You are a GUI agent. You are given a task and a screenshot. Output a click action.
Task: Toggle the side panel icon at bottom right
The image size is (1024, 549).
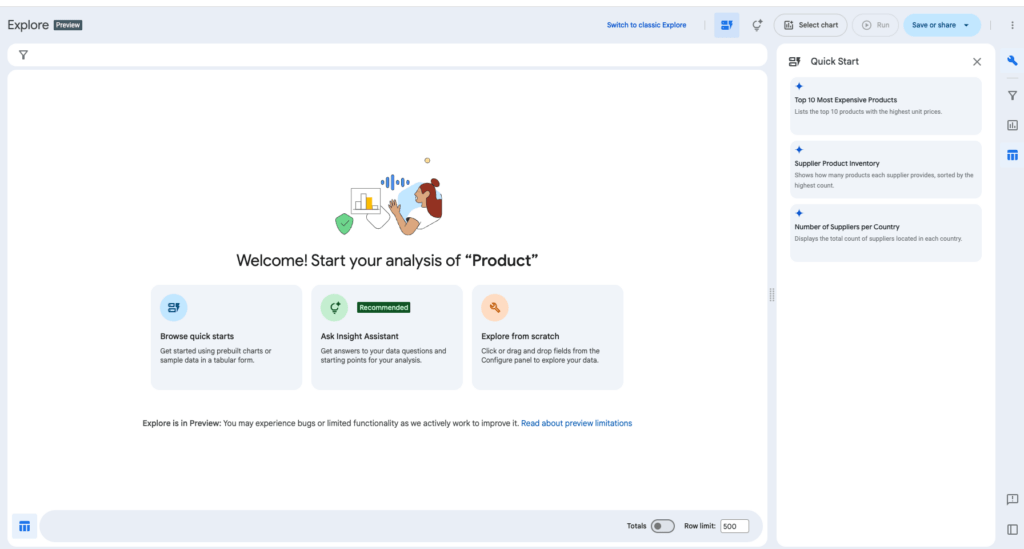(x=1012, y=529)
